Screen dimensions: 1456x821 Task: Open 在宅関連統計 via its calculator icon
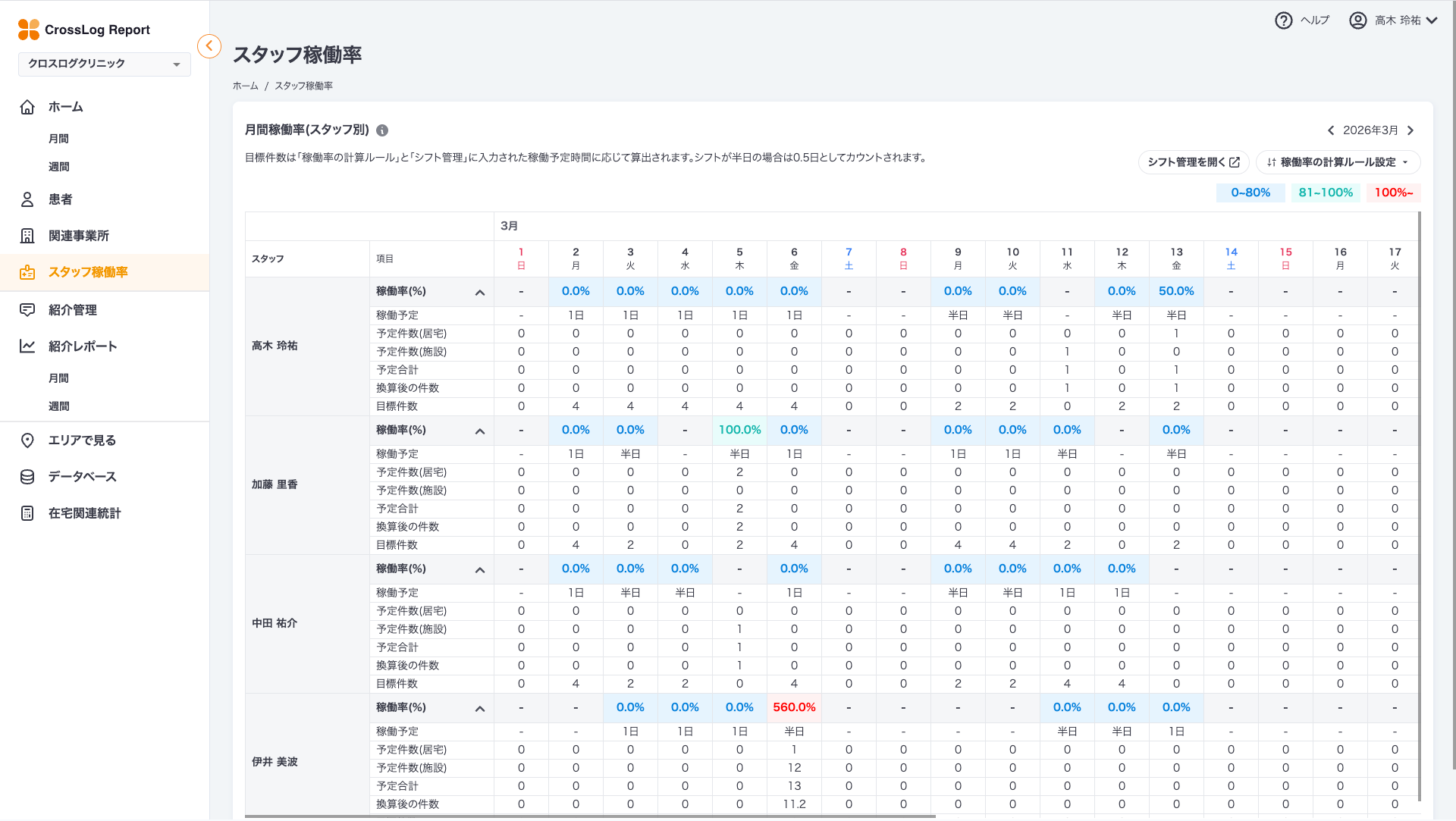[27, 513]
